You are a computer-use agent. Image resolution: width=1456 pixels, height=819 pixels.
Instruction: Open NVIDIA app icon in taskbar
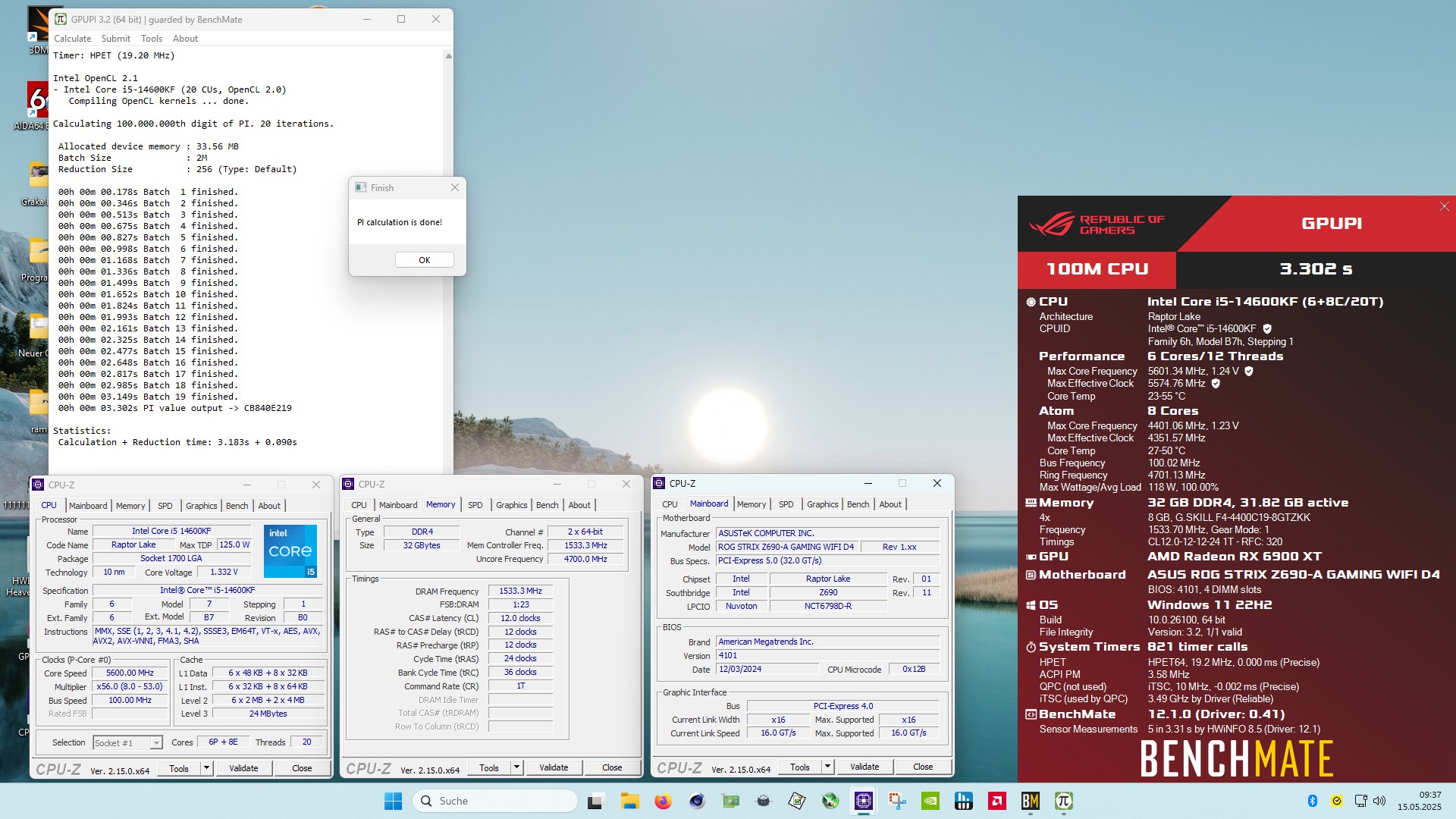930,801
